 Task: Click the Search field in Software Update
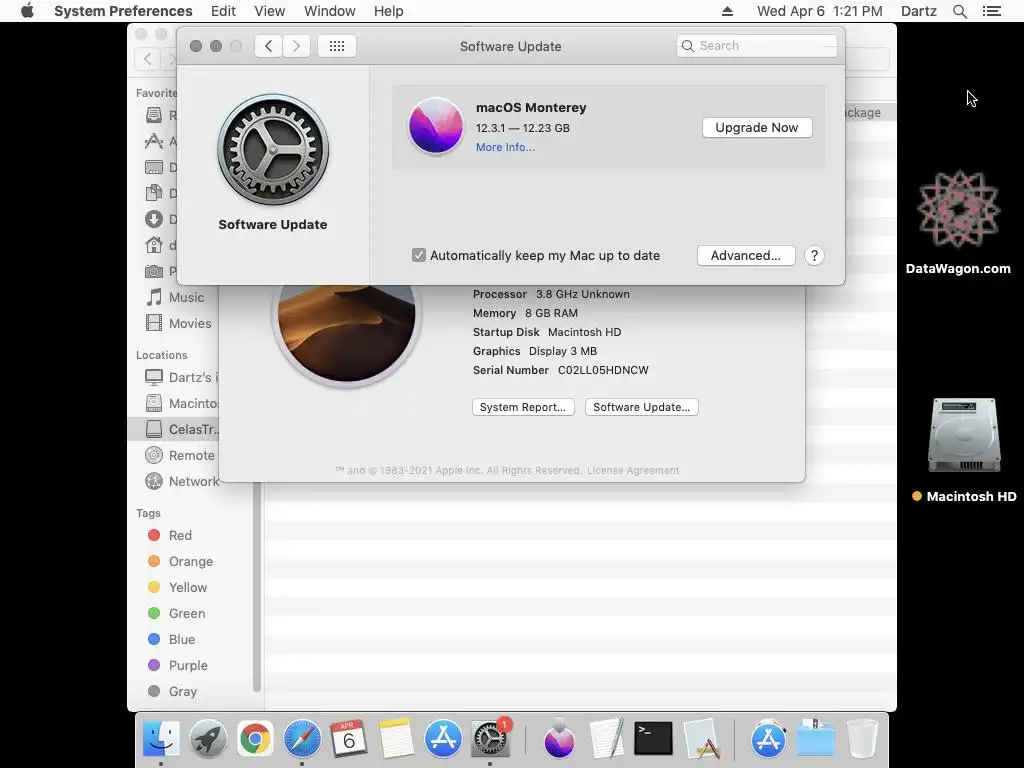tap(757, 46)
